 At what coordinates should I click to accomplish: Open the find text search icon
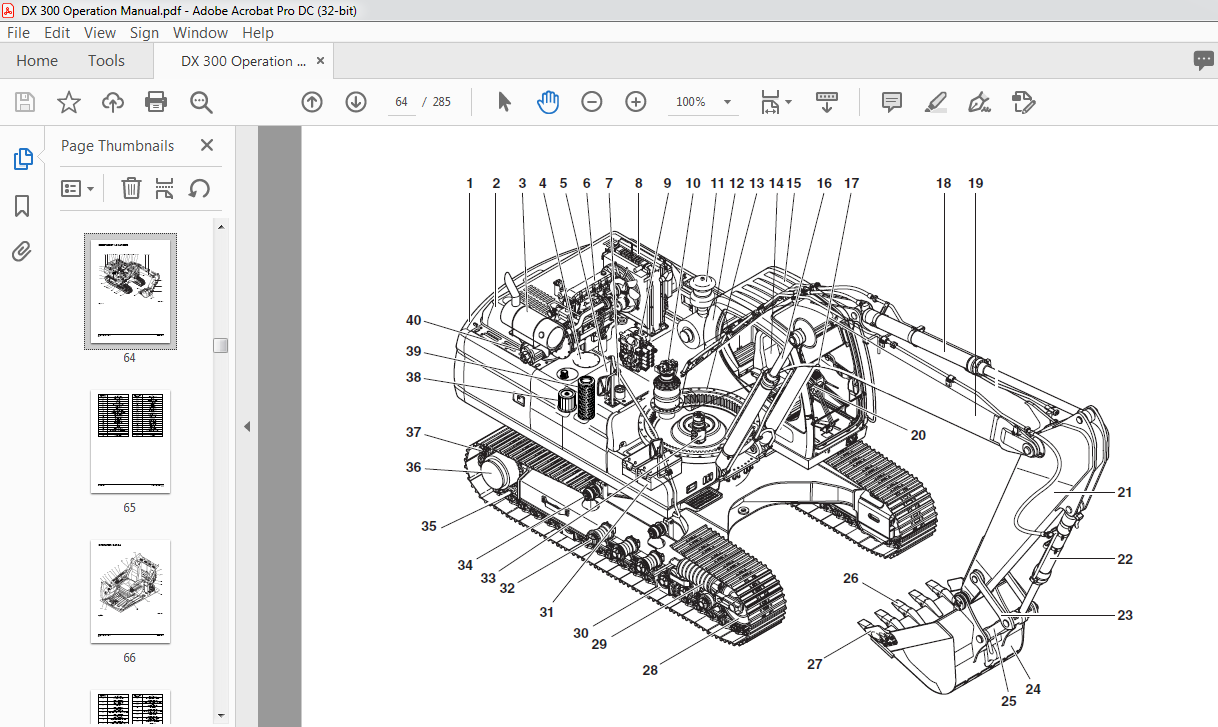(x=201, y=102)
